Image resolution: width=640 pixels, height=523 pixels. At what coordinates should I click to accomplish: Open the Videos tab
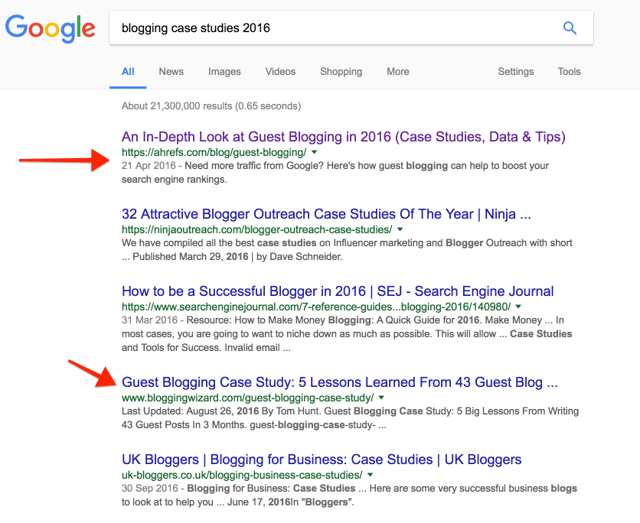pos(280,71)
